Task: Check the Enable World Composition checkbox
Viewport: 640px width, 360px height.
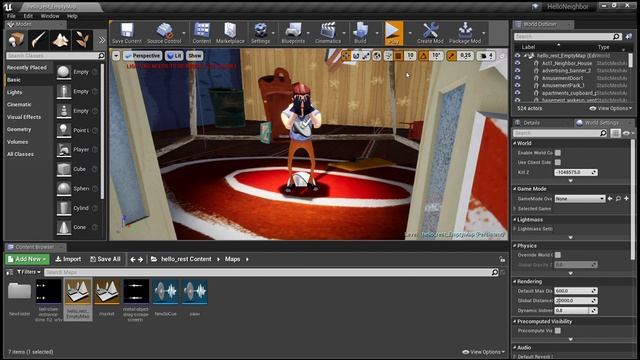Action: [558, 153]
